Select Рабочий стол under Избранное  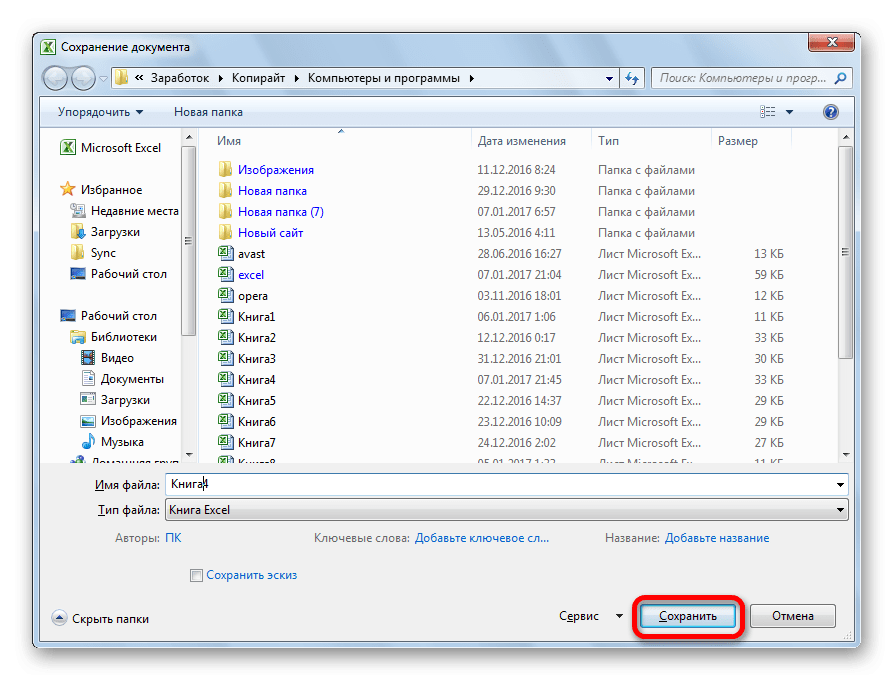tap(119, 274)
